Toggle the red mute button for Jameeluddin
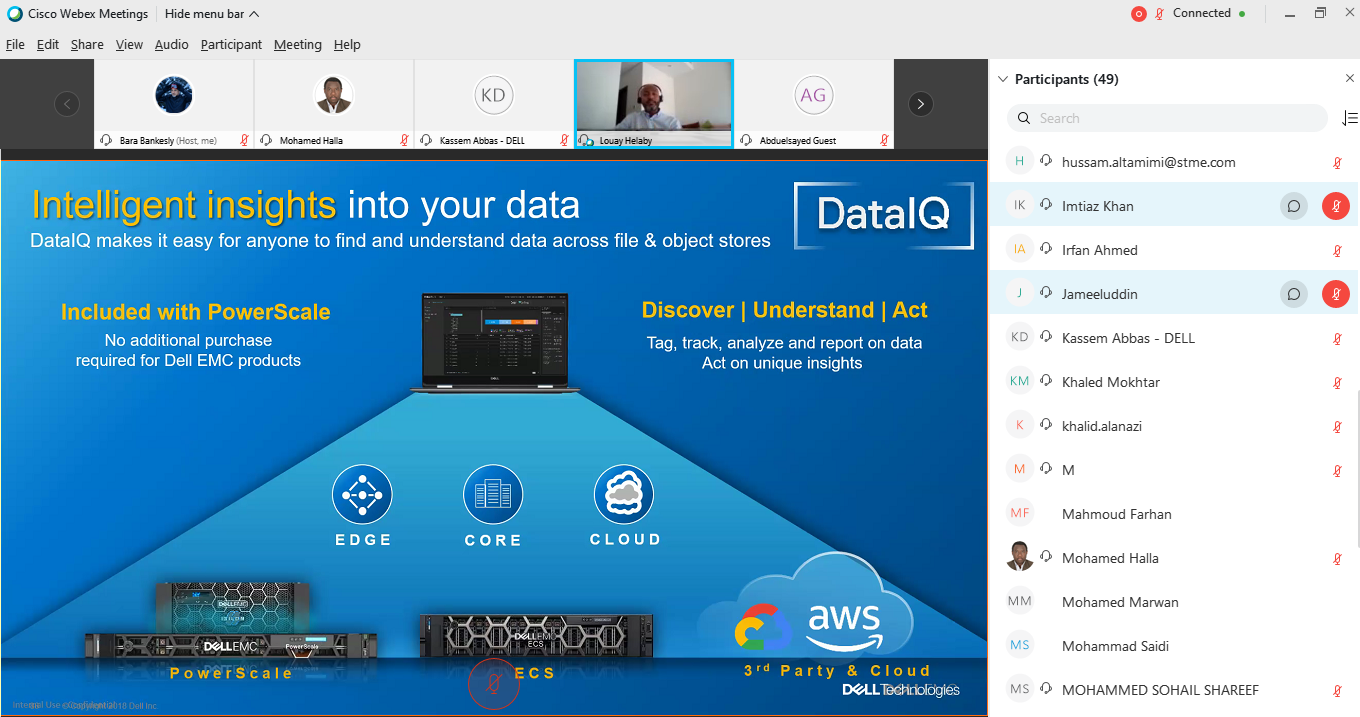Image resolution: width=1360 pixels, height=717 pixels. click(1336, 294)
